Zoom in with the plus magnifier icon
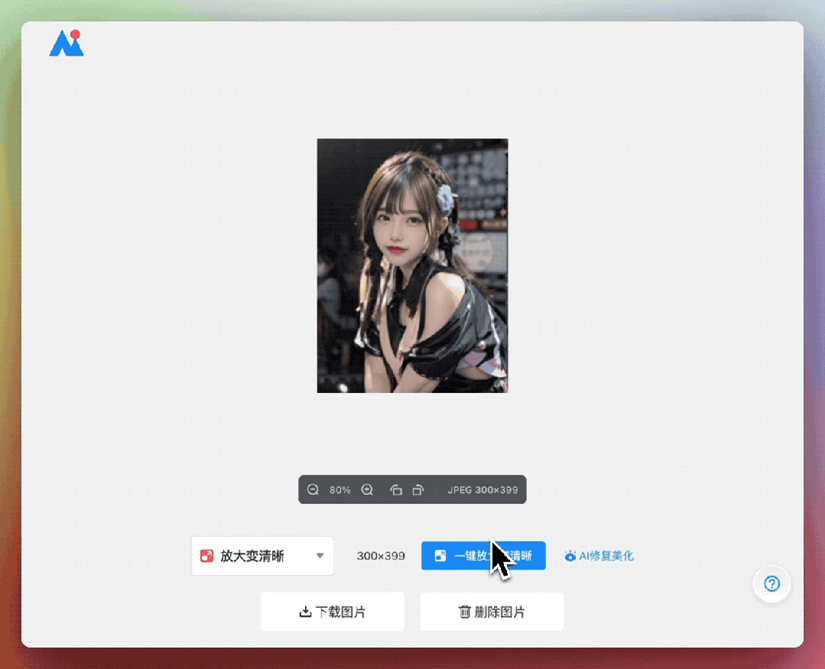This screenshot has height=669, width=825. pos(367,490)
